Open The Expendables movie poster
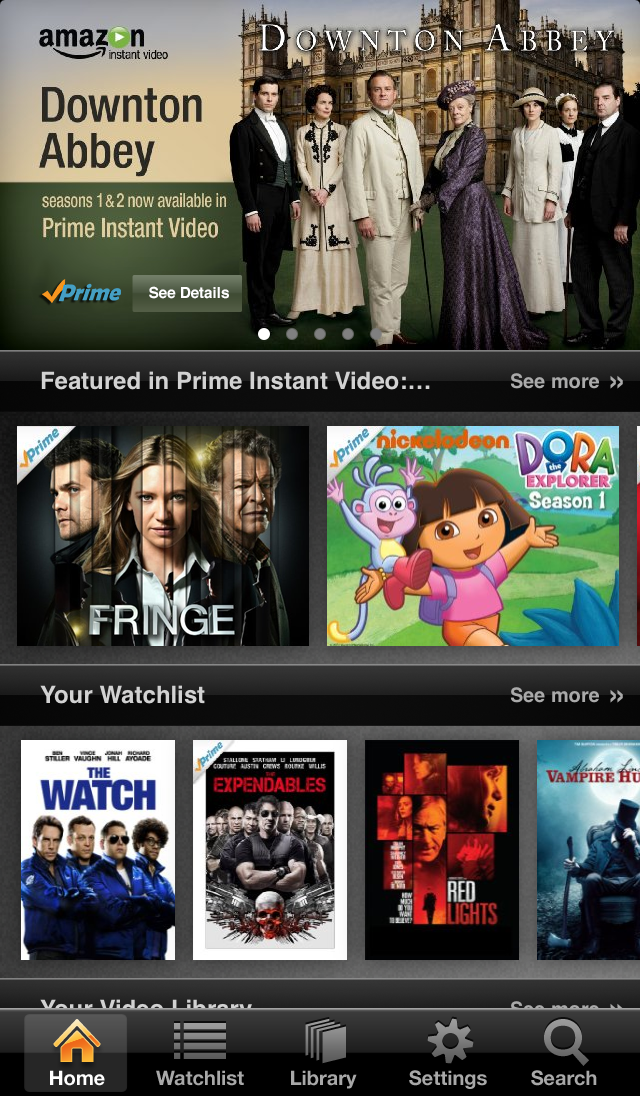Image resolution: width=640 pixels, height=1096 pixels. (270, 850)
